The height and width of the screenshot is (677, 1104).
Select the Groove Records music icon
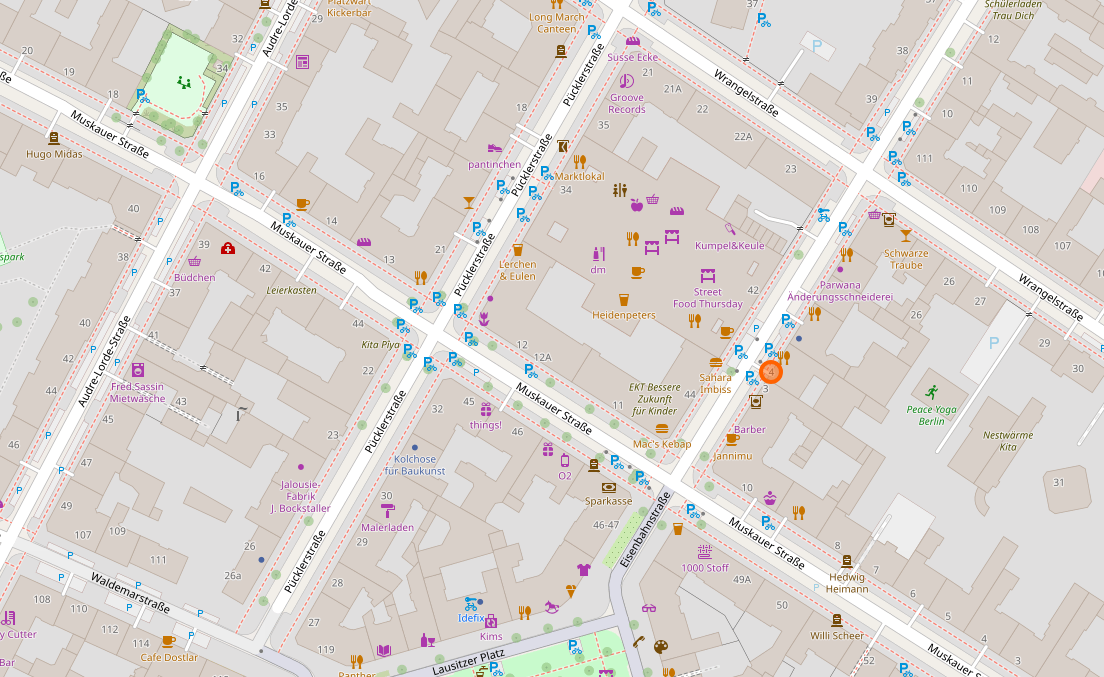point(627,81)
